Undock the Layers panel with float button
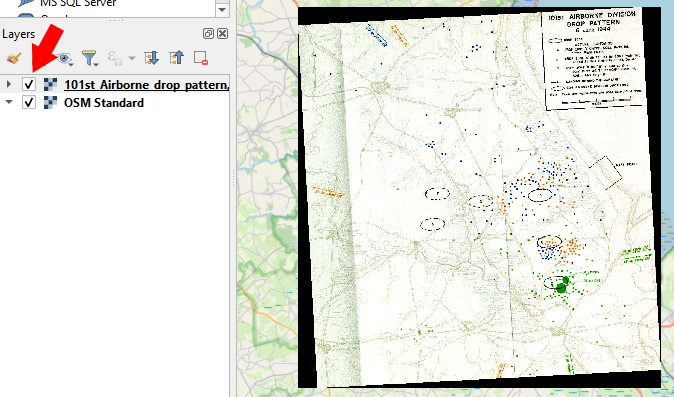The height and width of the screenshot is (397, 674). tap(208, 34)
